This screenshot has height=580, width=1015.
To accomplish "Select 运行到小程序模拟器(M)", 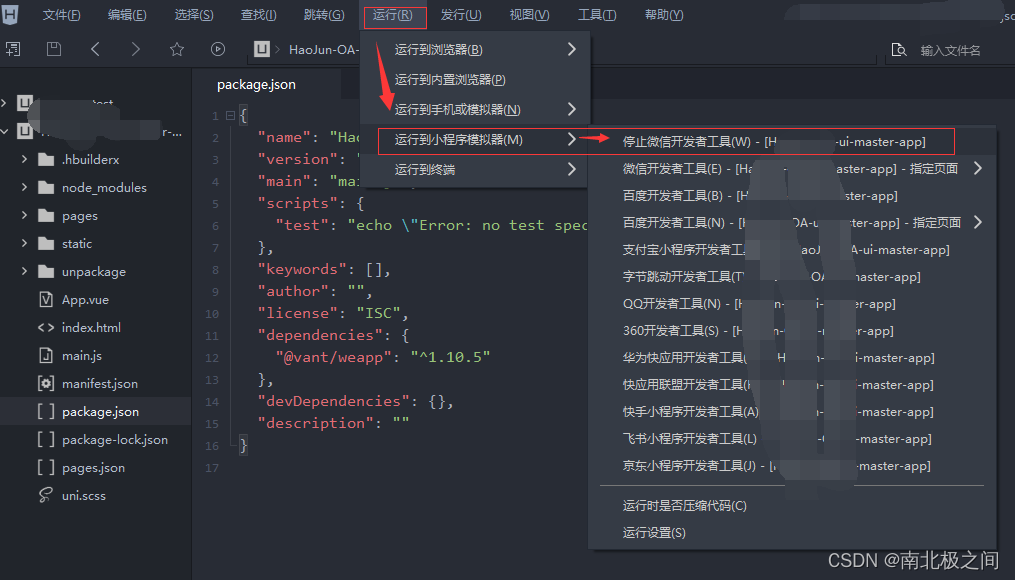I will 474,140.
